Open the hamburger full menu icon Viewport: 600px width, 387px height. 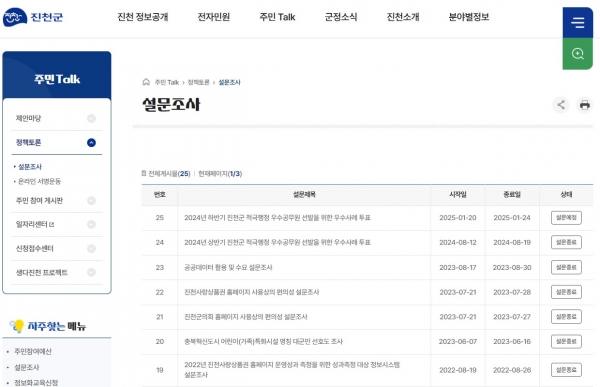coord(577,23)
